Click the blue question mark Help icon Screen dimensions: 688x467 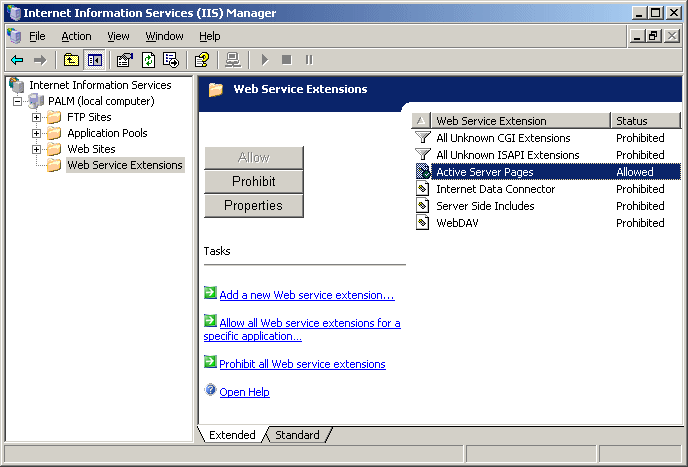(x=211, y=390)
